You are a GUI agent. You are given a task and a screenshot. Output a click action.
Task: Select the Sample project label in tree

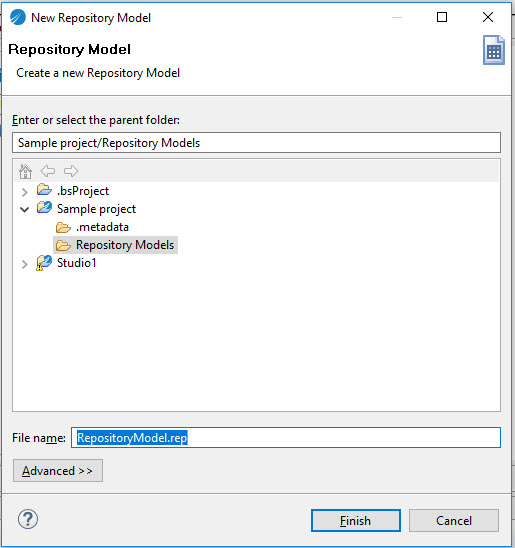pos(96,209)
